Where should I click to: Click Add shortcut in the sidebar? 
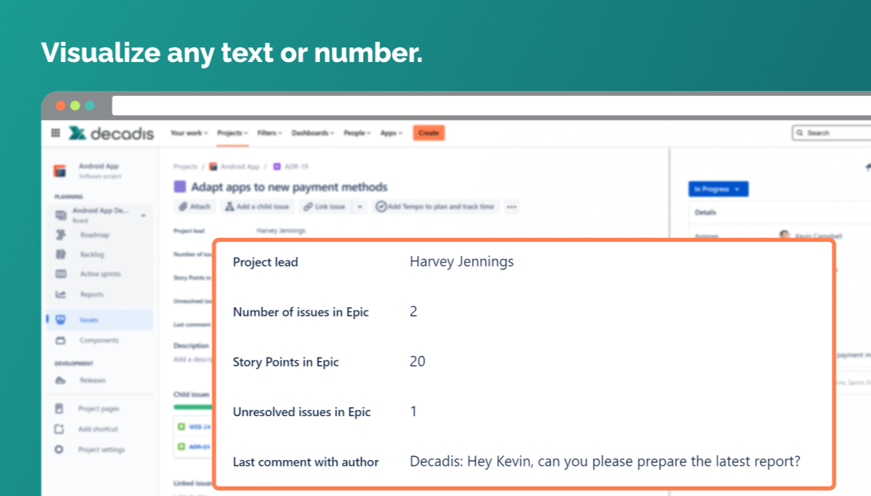(x=98, y=429)
